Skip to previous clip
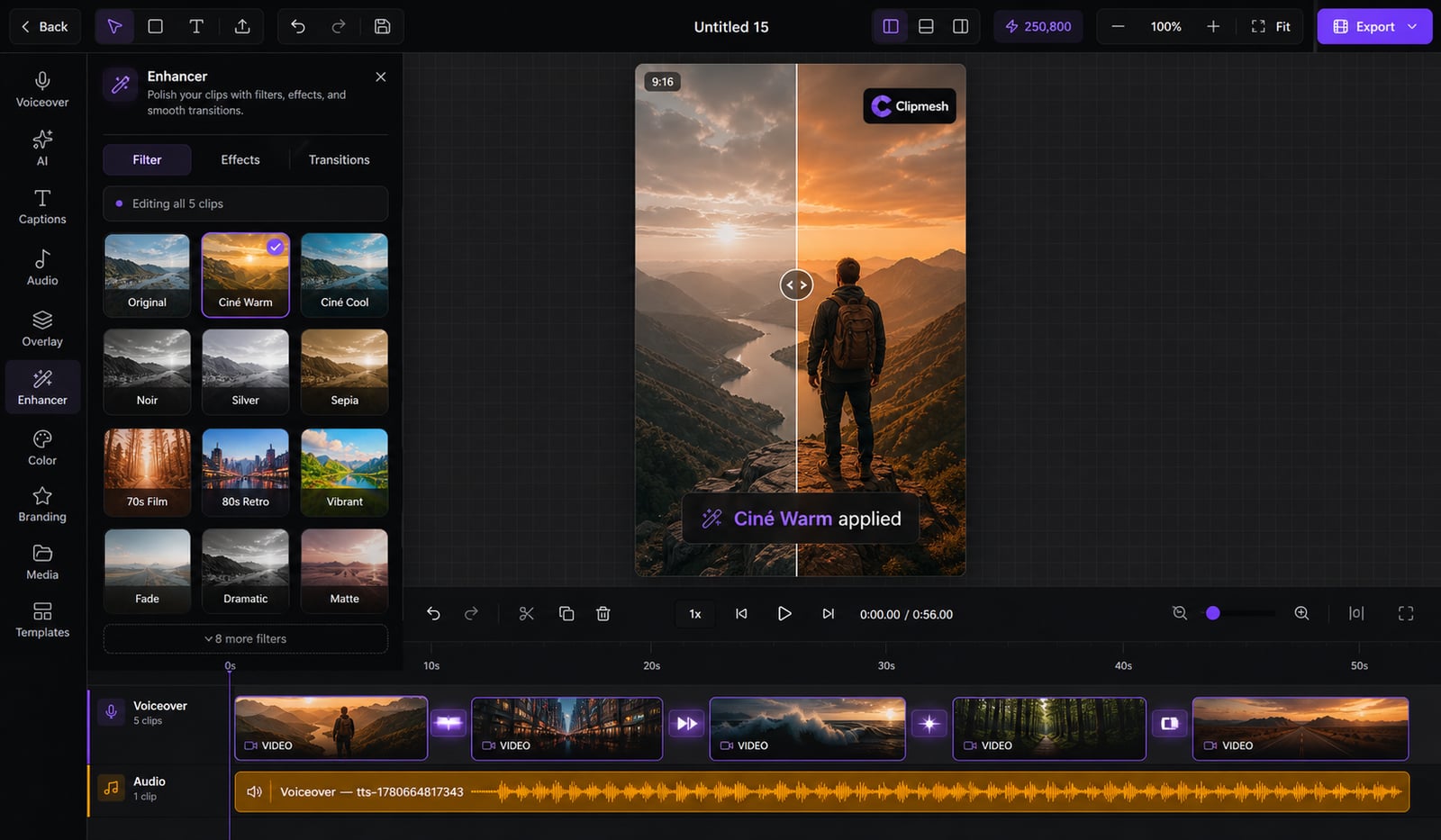Image resolution: width=1441 pixels, height=840 pixels. (741, 613)
